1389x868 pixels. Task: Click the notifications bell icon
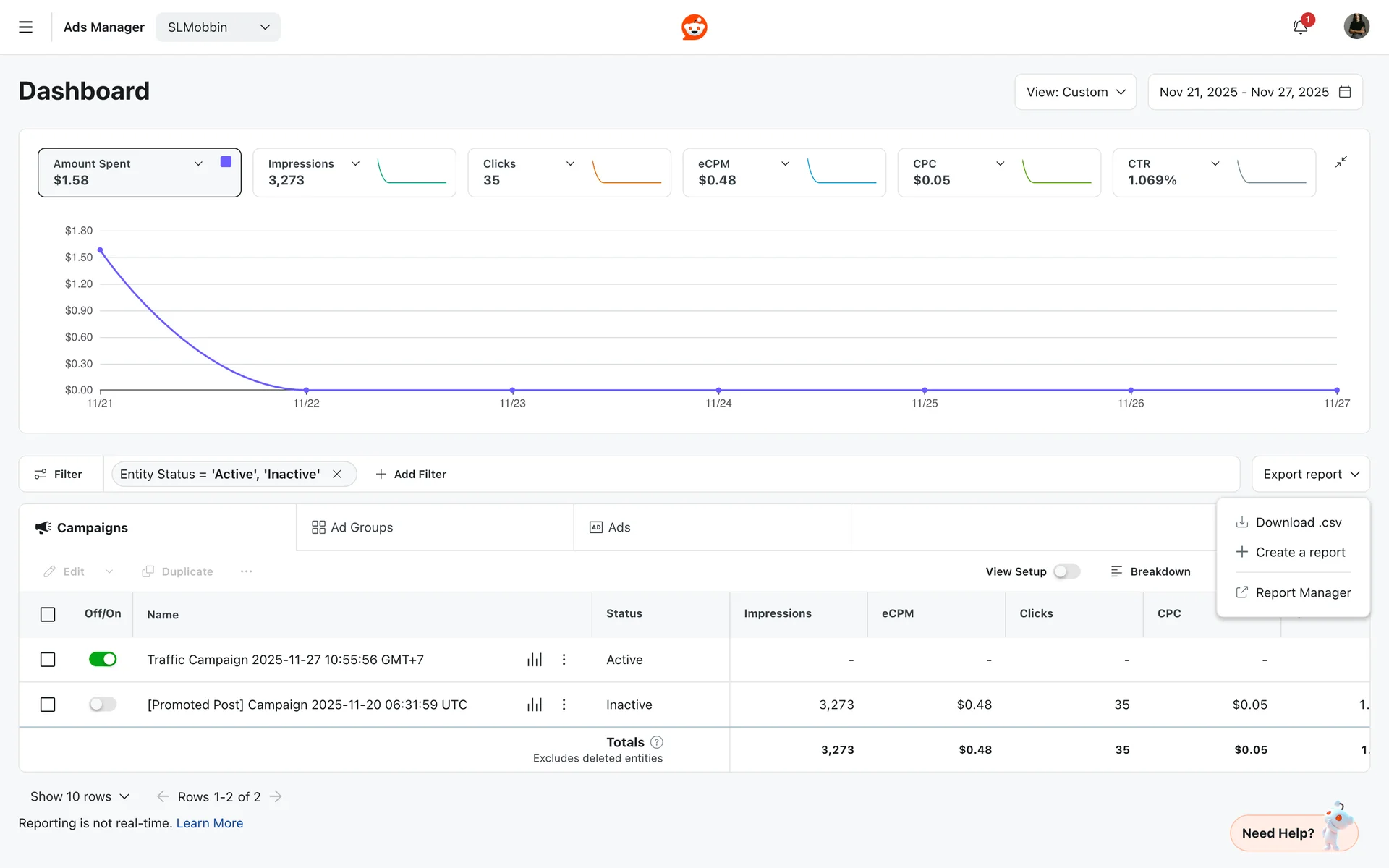1300,27
